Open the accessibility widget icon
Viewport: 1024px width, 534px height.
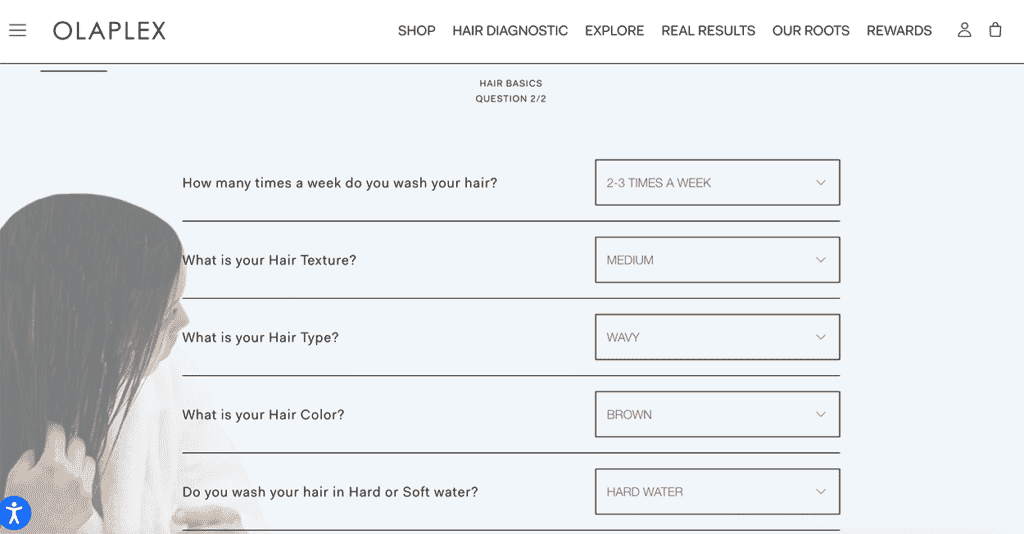[x=14, y=512]
